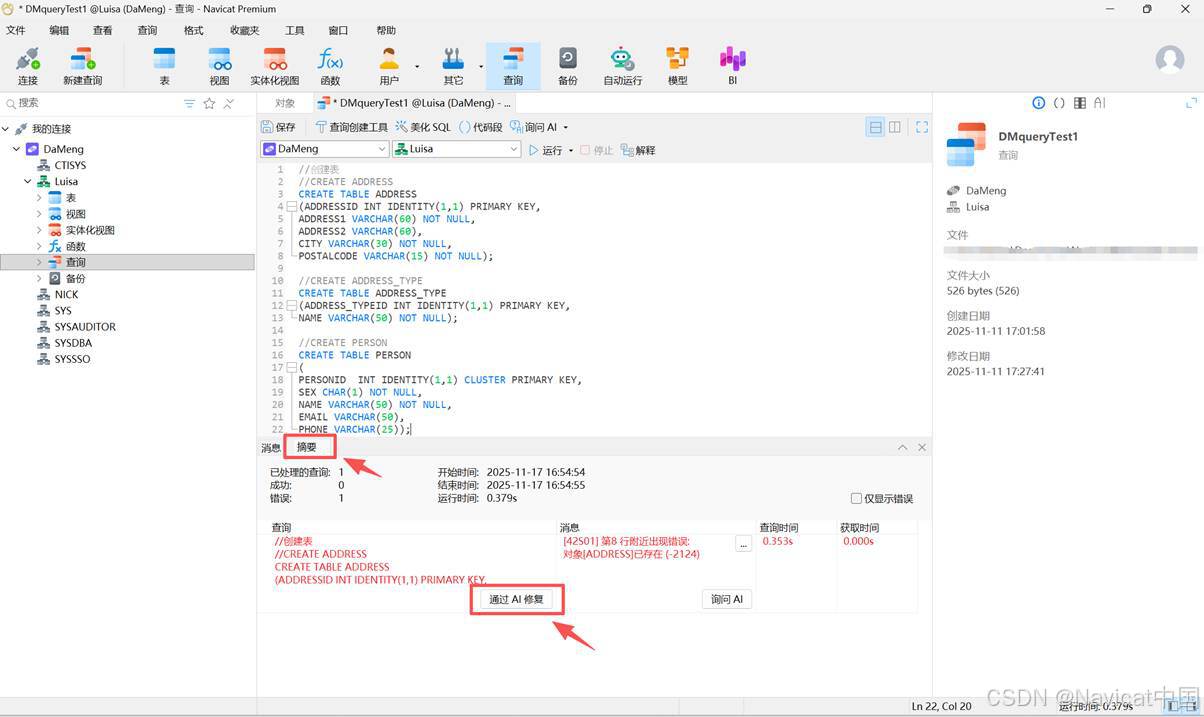Expand the 备份 tree node

pos(39,278)
